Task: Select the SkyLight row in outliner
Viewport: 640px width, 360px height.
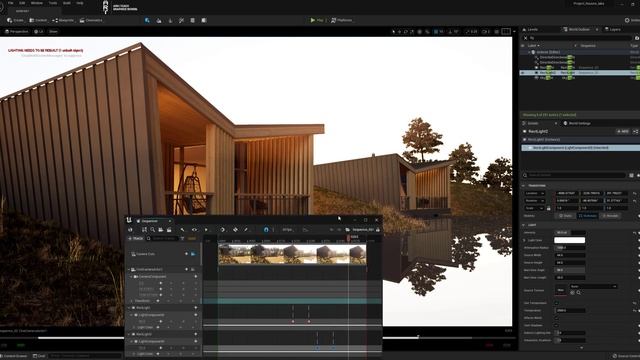Action: point(580,78)
